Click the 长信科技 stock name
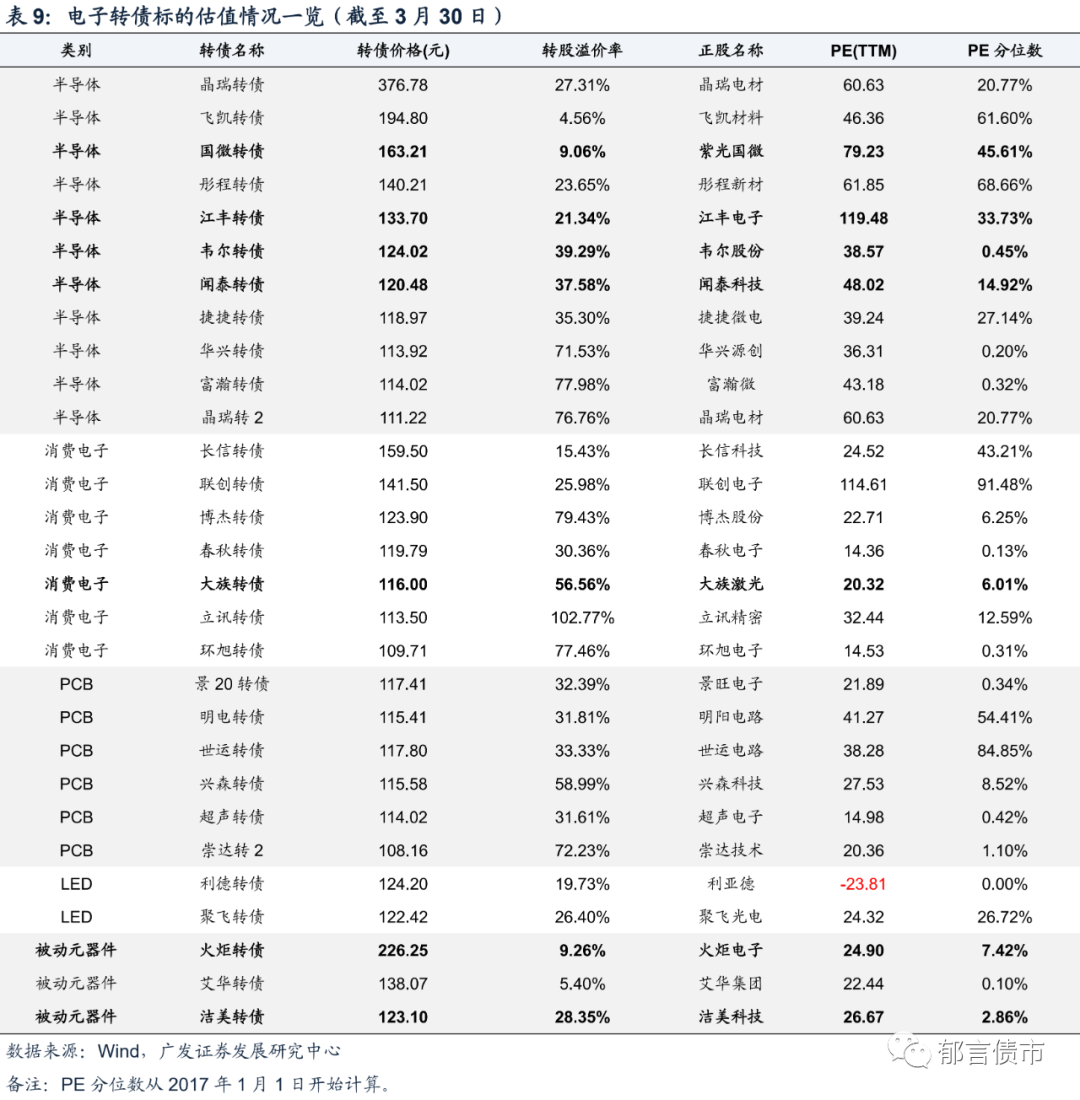Image resolution: width=1080 pixels, height=1100 pixels. [731, 450]
